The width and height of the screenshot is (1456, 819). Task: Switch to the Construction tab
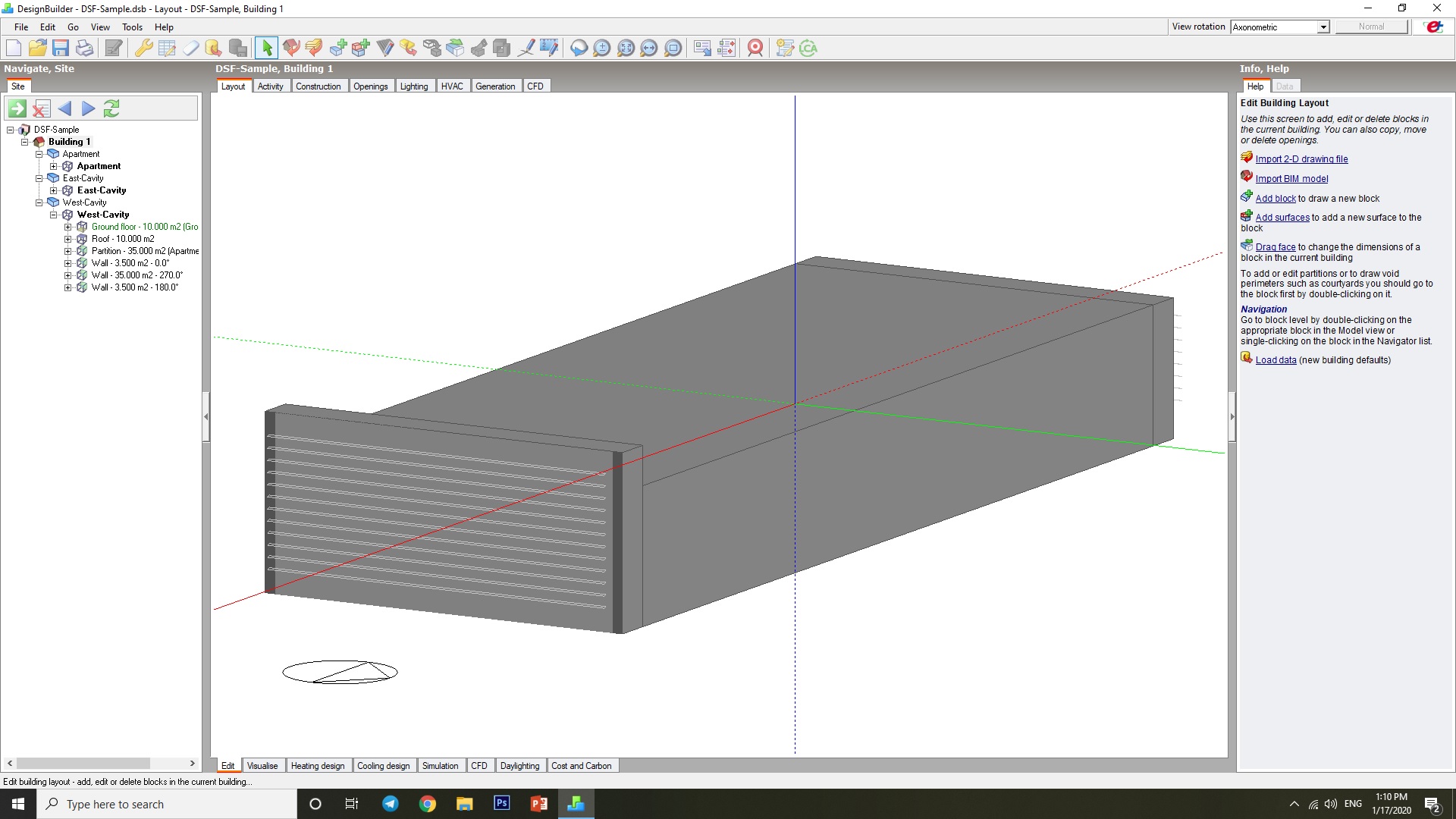318,86
